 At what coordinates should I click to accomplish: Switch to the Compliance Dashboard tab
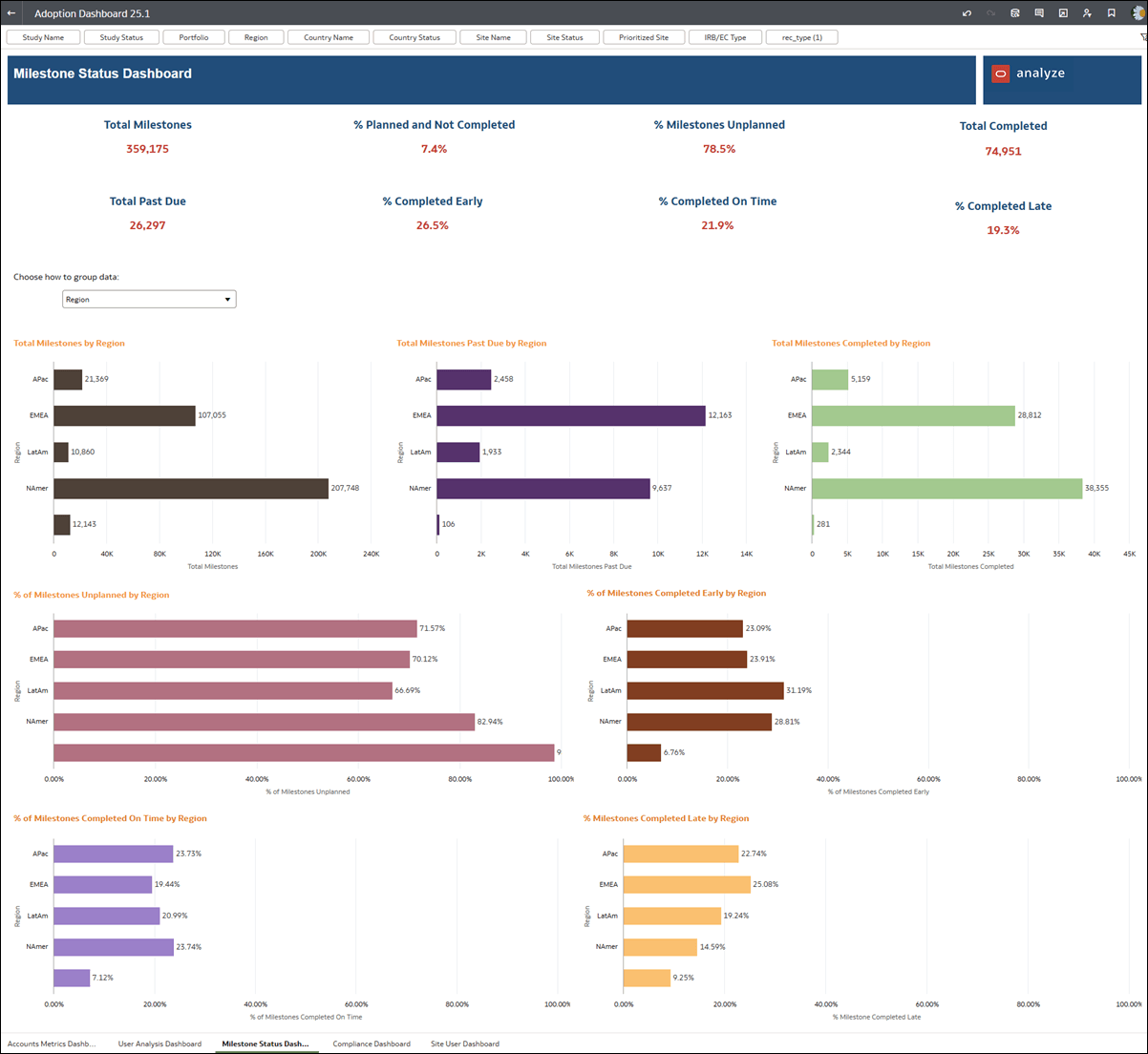(372, 1043)
